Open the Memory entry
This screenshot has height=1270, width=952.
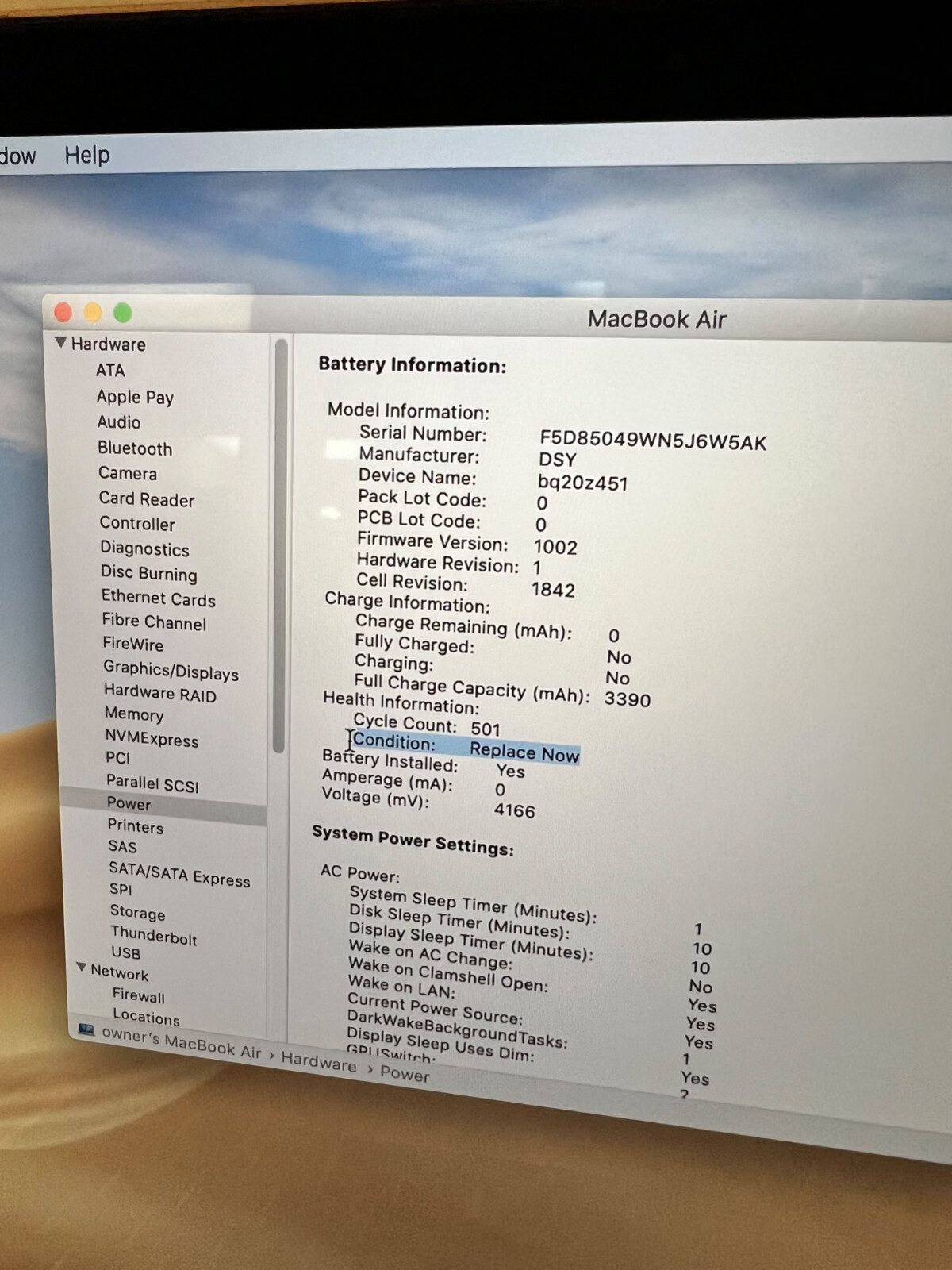[x=134, y=714]
